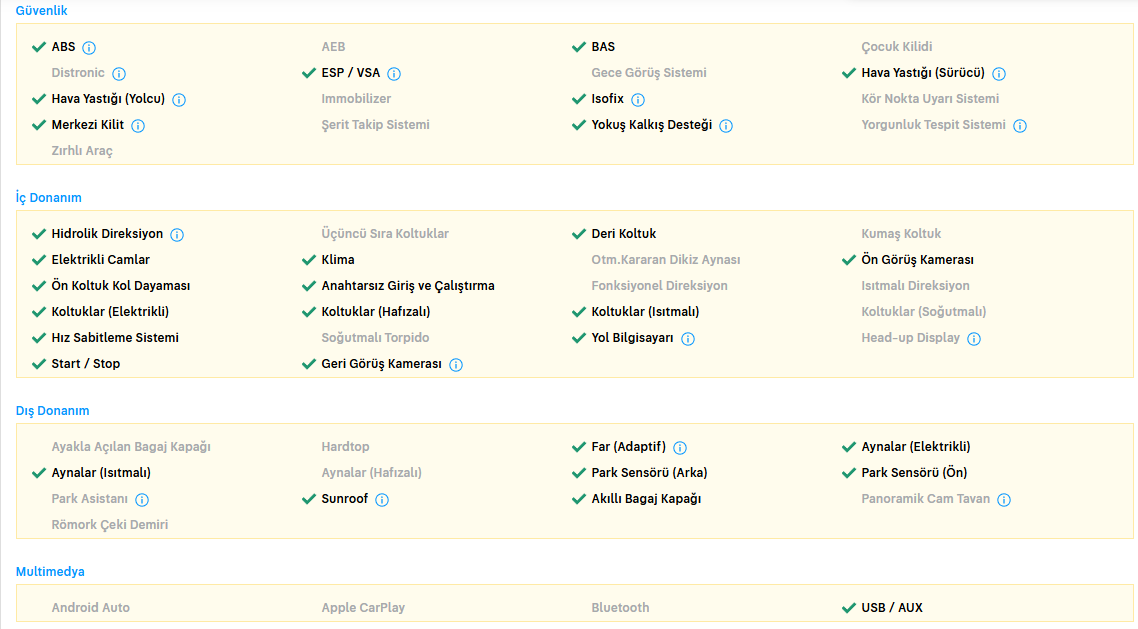This screenshot has width=1138, height=629.
Task: Select the Zırhlı Araç label
Action: (82, 152)
